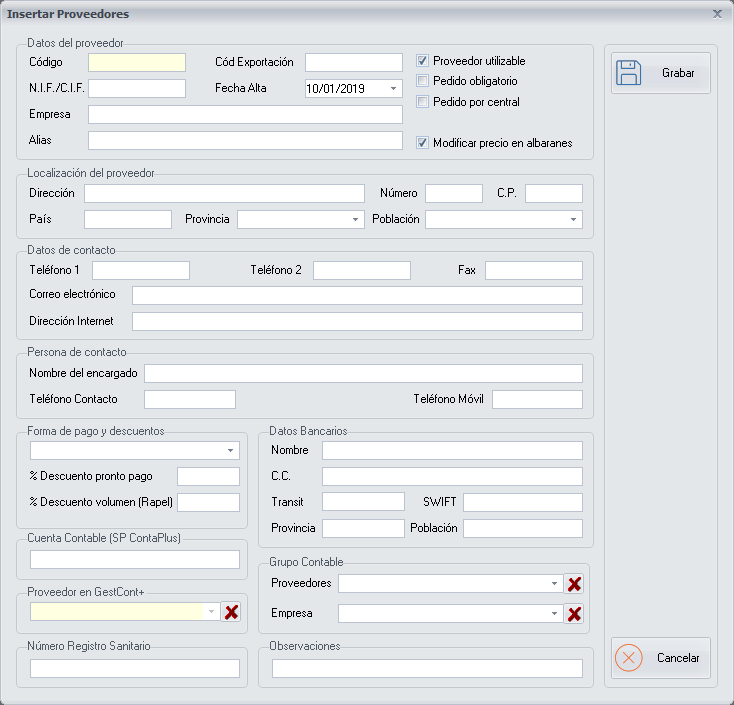Image resolution: width=734 pixels, height=705 pixels.
Task: Click the floppy disk save icon
Action: [x=629, y=74]
